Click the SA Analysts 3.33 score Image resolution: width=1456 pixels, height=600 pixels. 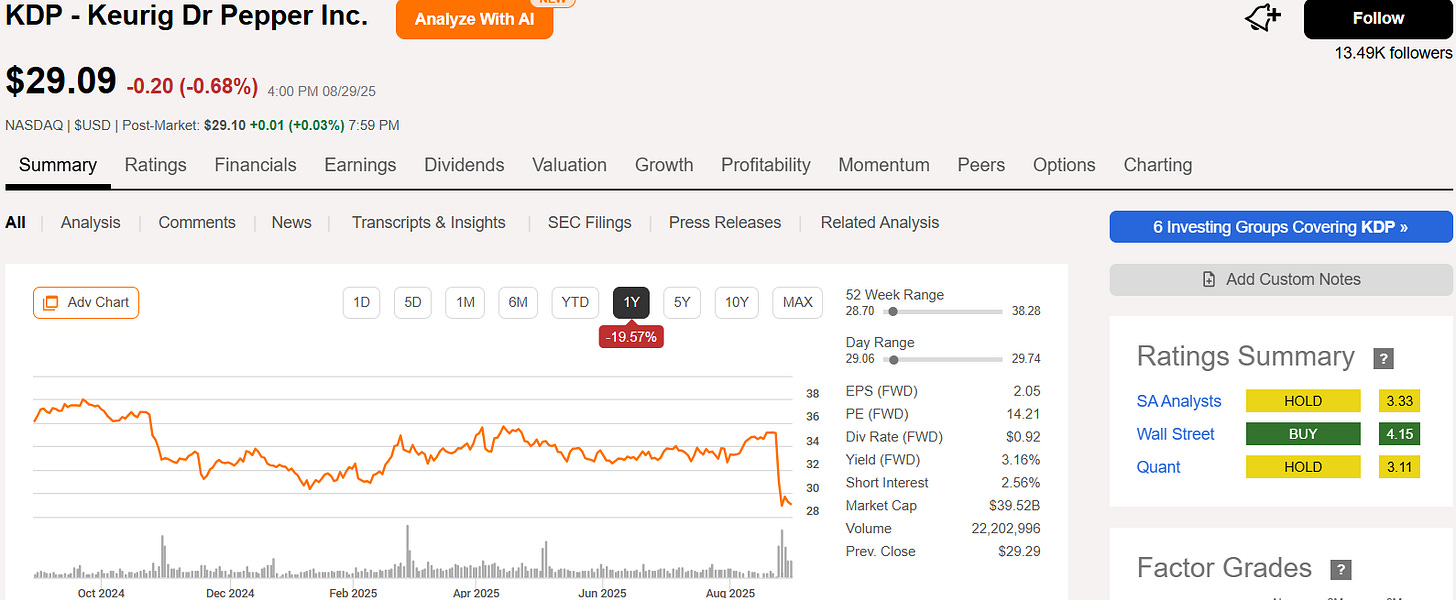1399,401
